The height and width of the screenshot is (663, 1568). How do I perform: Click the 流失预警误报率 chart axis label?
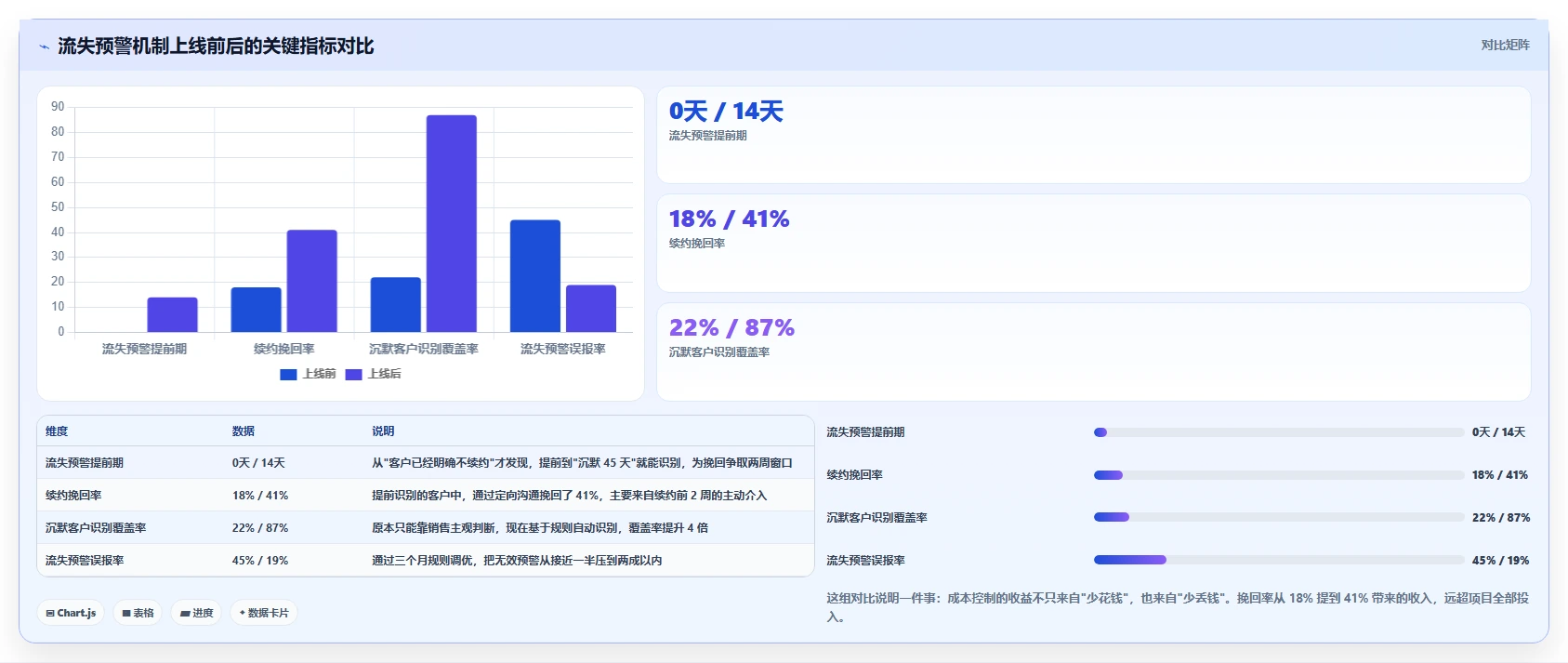click(563, 349)
